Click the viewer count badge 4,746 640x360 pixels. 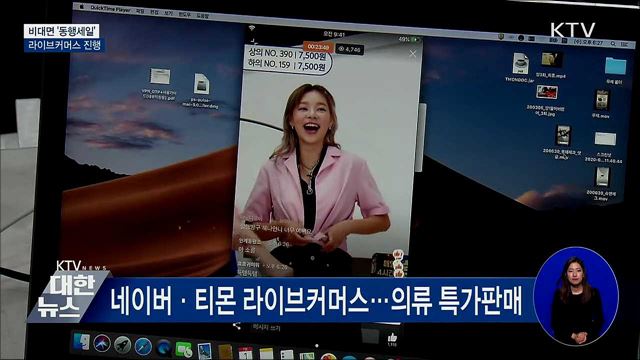point(349,49)
